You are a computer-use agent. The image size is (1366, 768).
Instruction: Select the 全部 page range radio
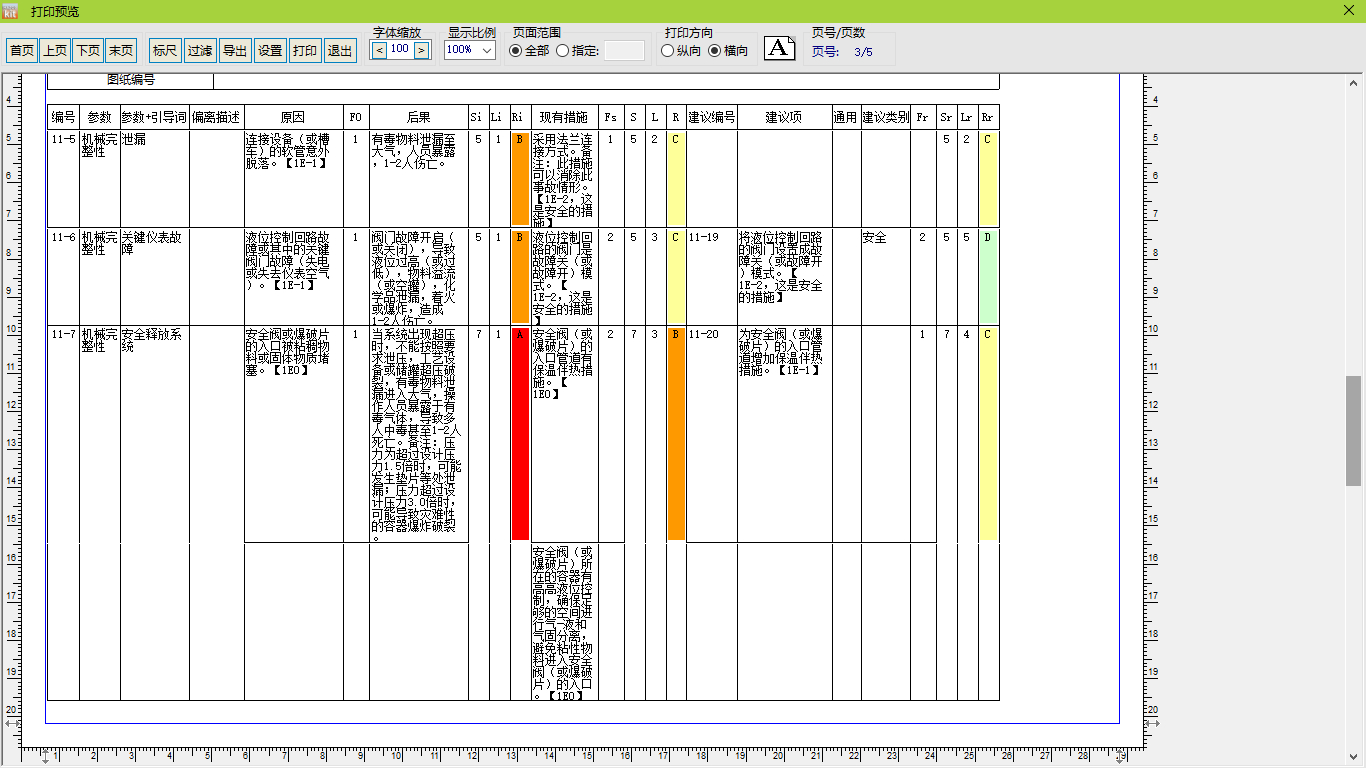pyautogui.click(x=530, y=51)
